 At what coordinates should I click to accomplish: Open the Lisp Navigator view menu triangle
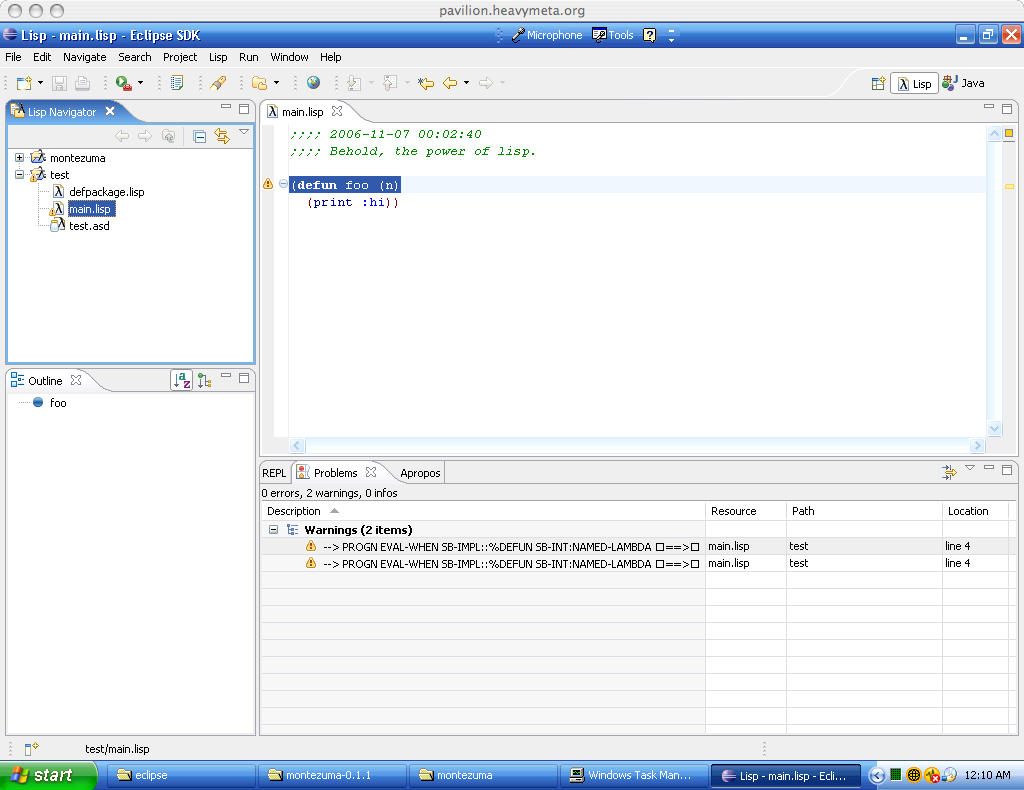[x=244, y=132]
